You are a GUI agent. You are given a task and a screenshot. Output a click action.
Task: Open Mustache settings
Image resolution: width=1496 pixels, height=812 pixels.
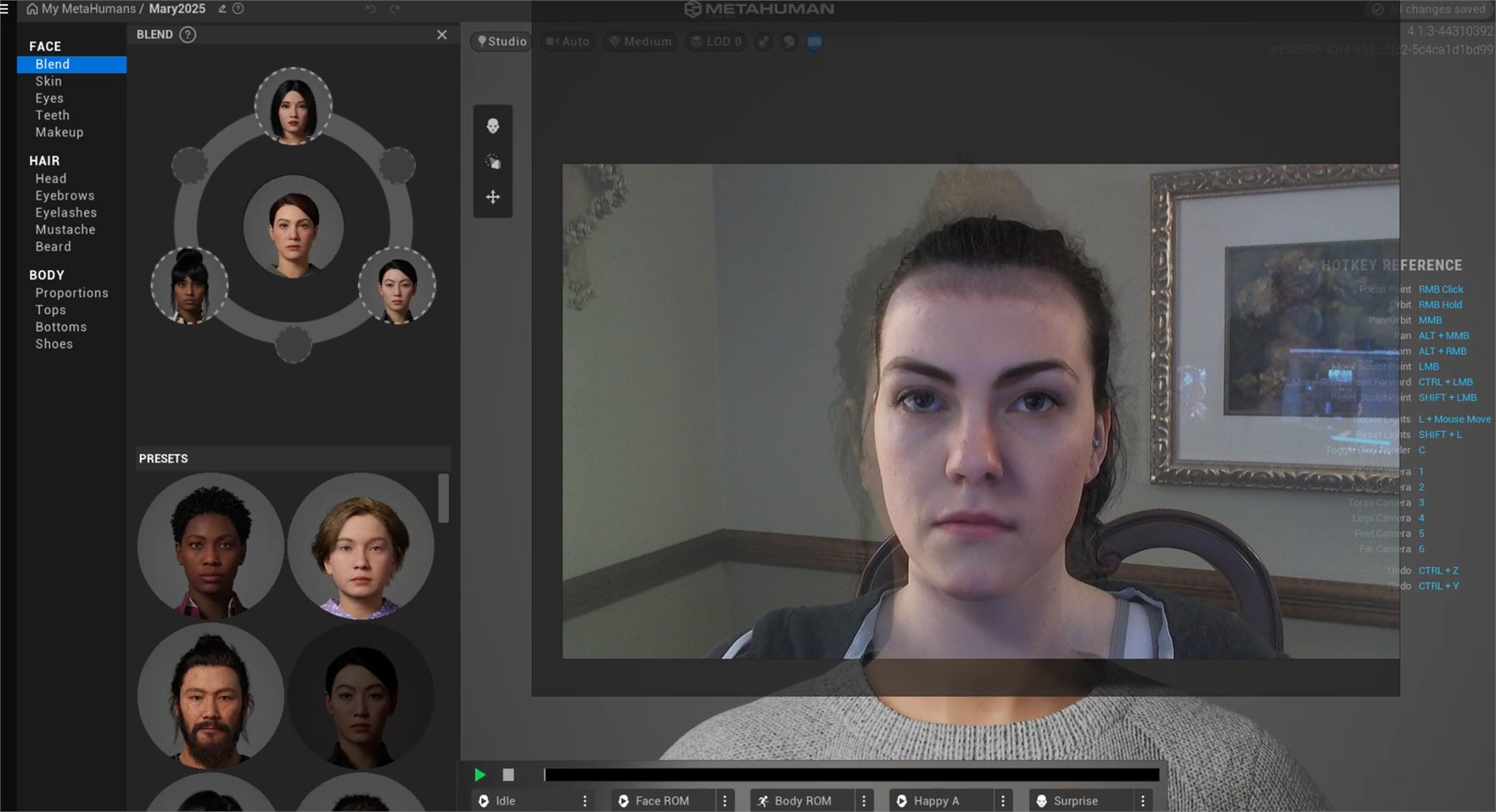[65, 229]
